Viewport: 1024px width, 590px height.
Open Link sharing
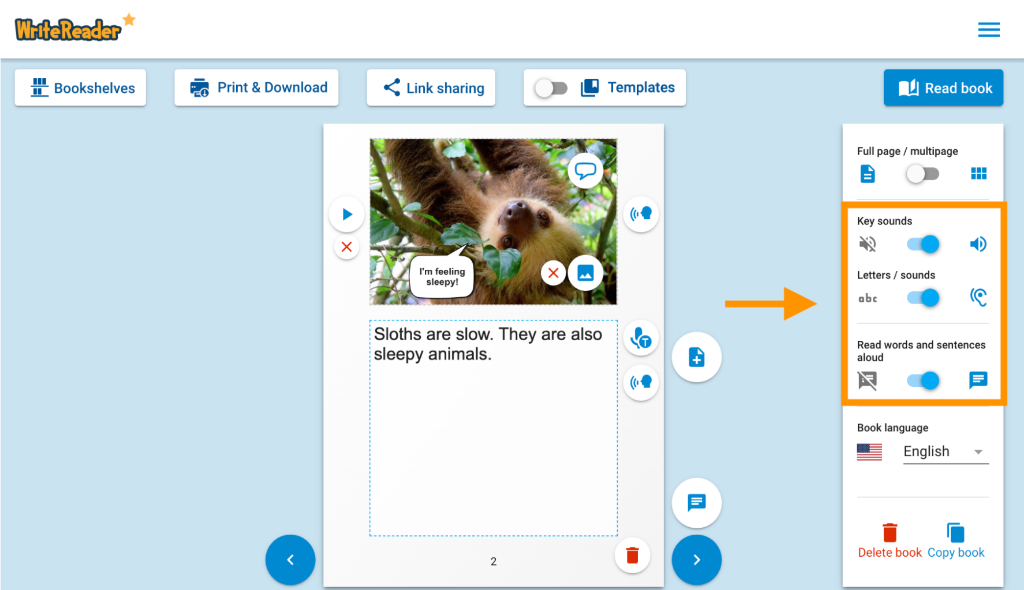click(431, 88)
